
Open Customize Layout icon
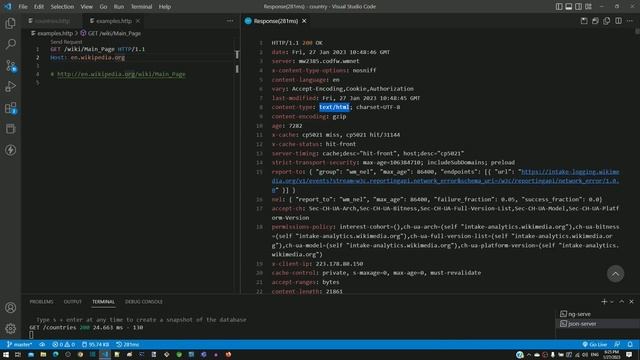pyautogui.click(x=588, y=7)
